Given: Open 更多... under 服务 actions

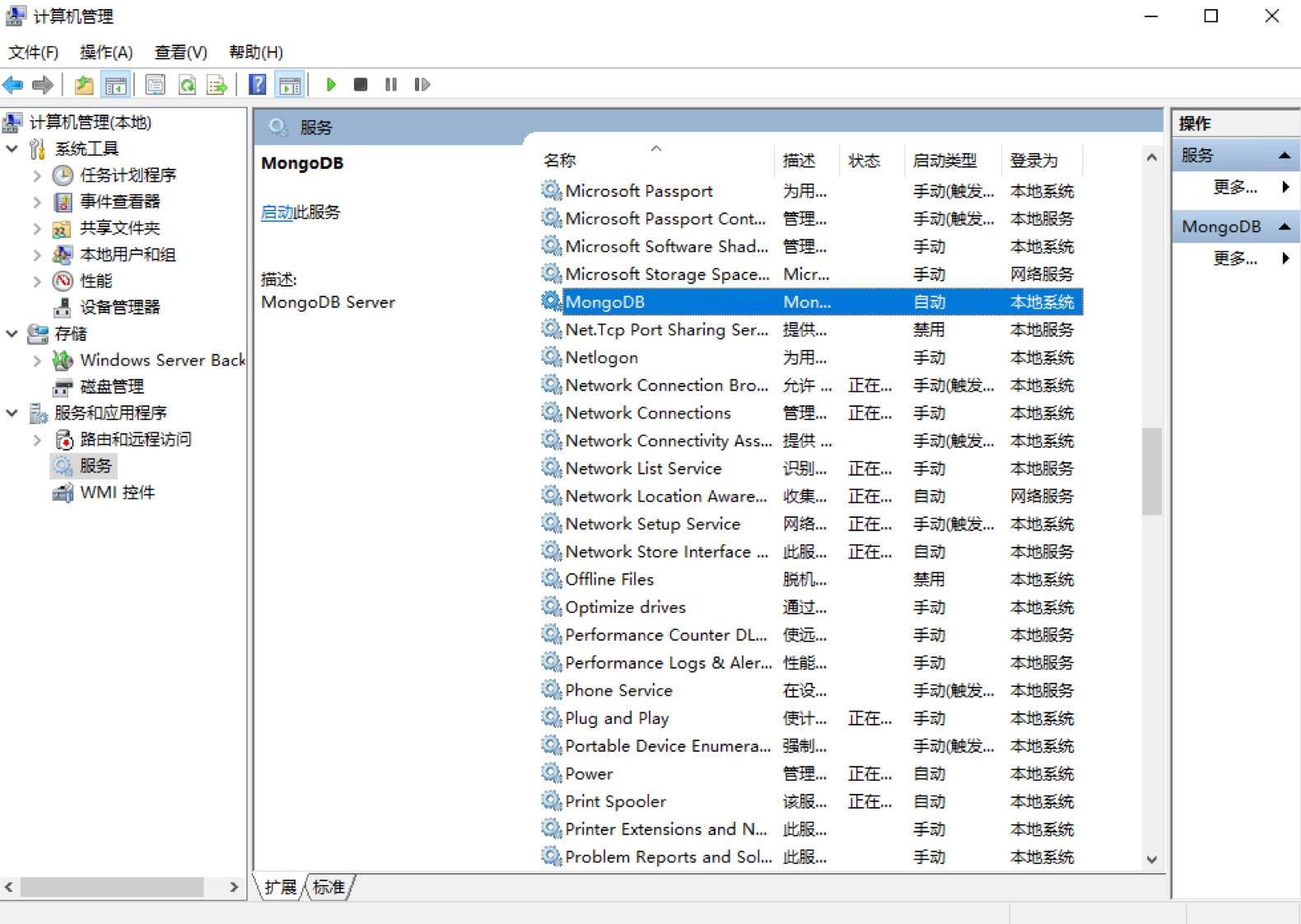Looking at the screenshot, I should 1235,187.
